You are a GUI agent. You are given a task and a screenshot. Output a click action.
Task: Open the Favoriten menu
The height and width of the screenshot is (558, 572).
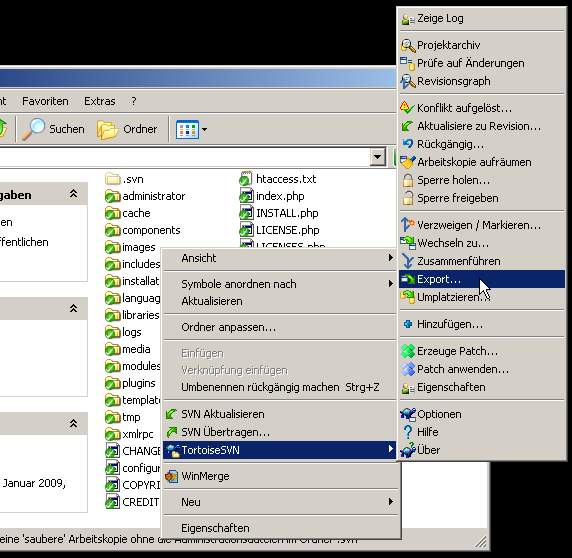[x=45, y=101]
